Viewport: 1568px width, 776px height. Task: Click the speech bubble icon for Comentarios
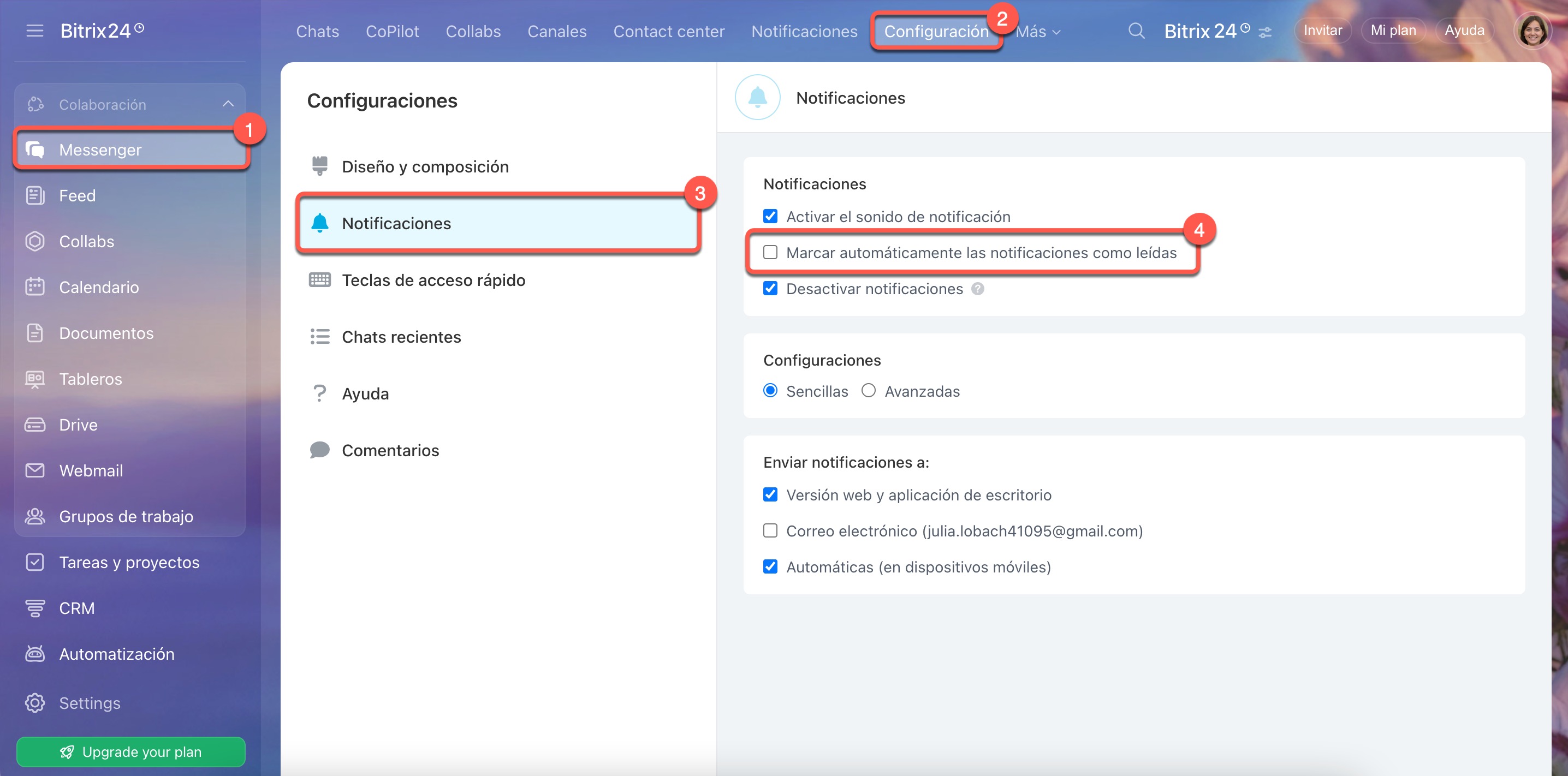click(x=319, y=450)
